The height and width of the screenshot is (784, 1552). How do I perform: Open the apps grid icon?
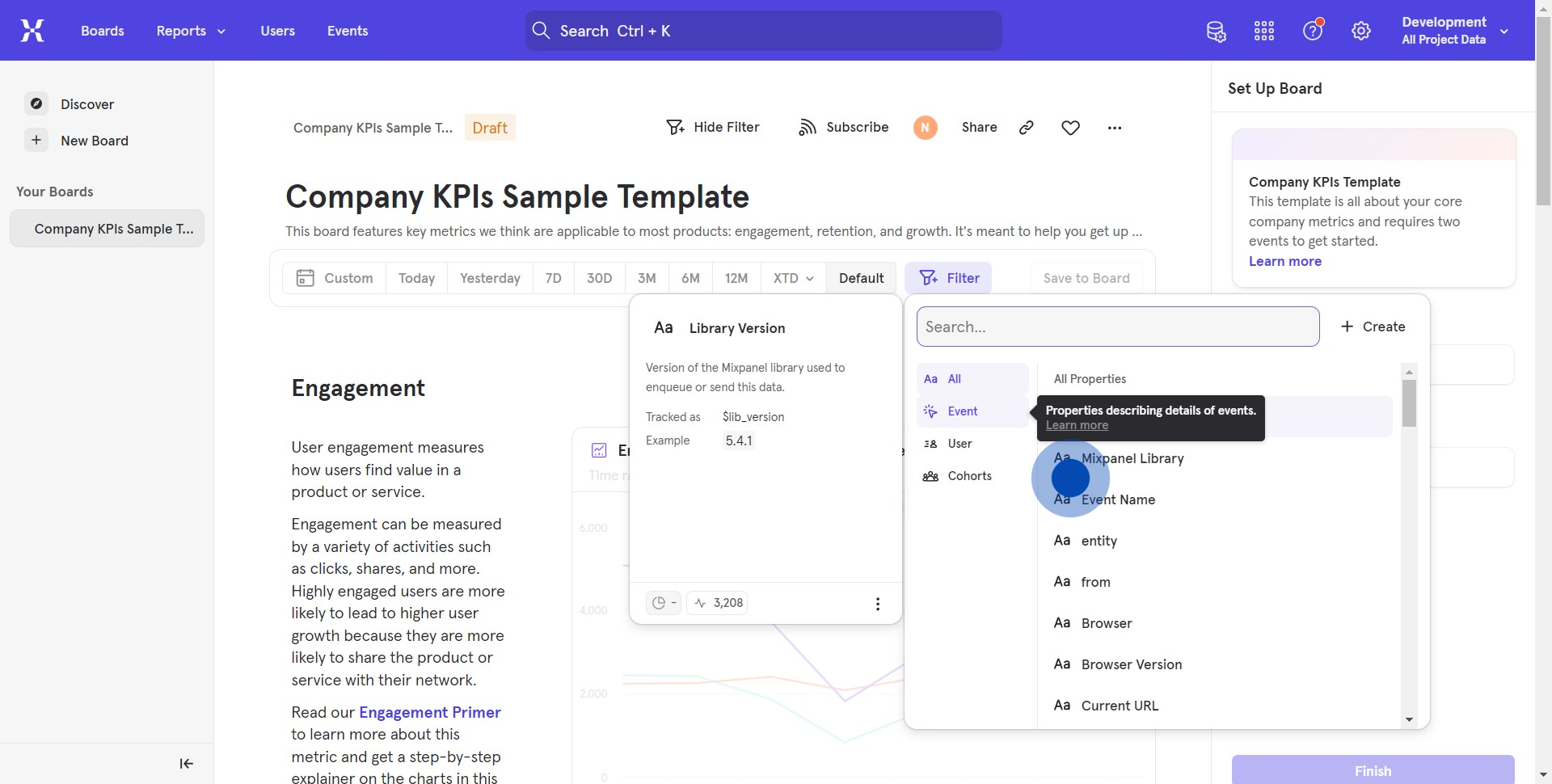[x=1264, y=32]
